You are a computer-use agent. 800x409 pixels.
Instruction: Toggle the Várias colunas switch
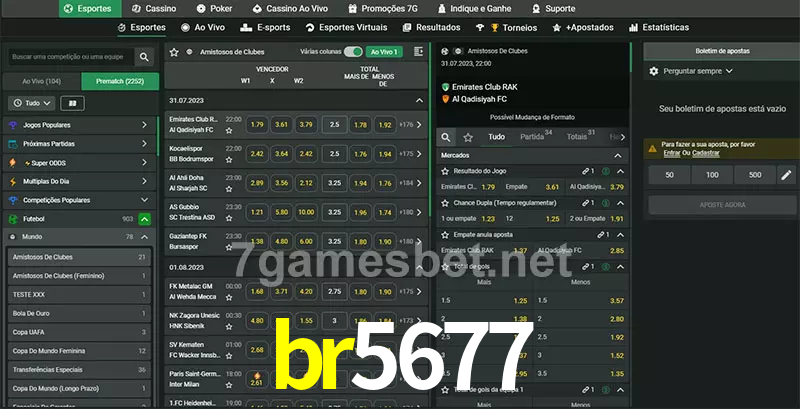click(352, 51)
